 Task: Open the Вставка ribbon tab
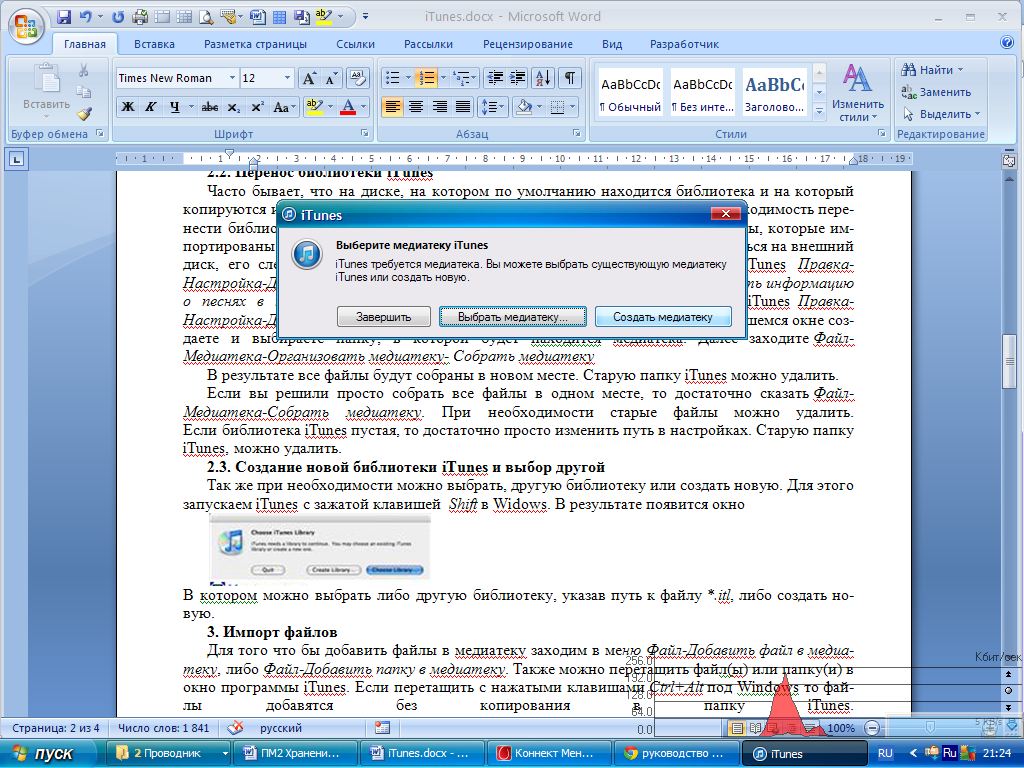[154, 44]
